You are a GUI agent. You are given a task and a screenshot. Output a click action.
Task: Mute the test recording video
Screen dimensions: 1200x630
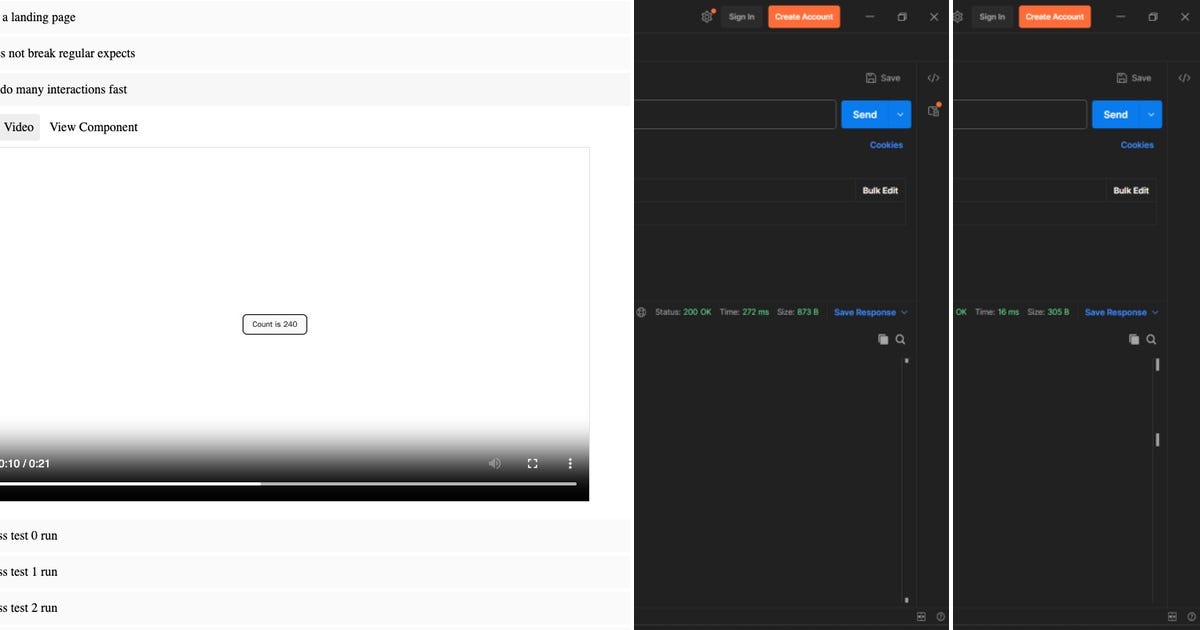[494, 463]
